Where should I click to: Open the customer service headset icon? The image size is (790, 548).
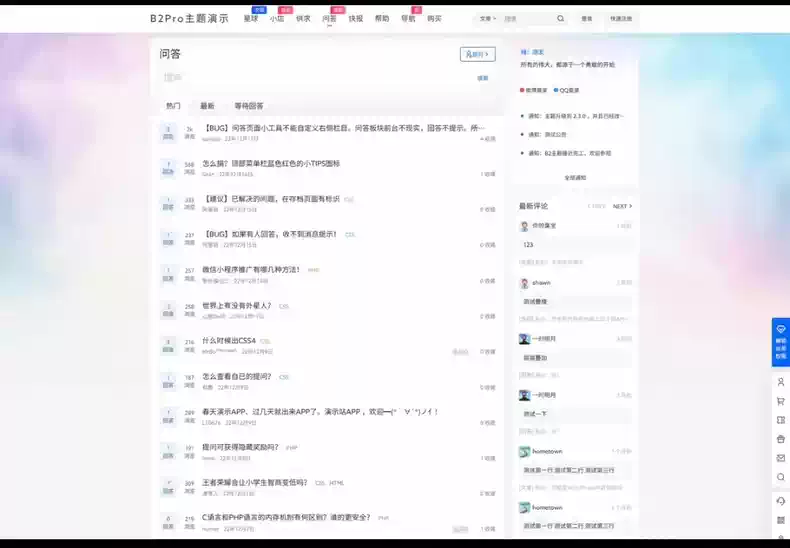pos(780,501)
